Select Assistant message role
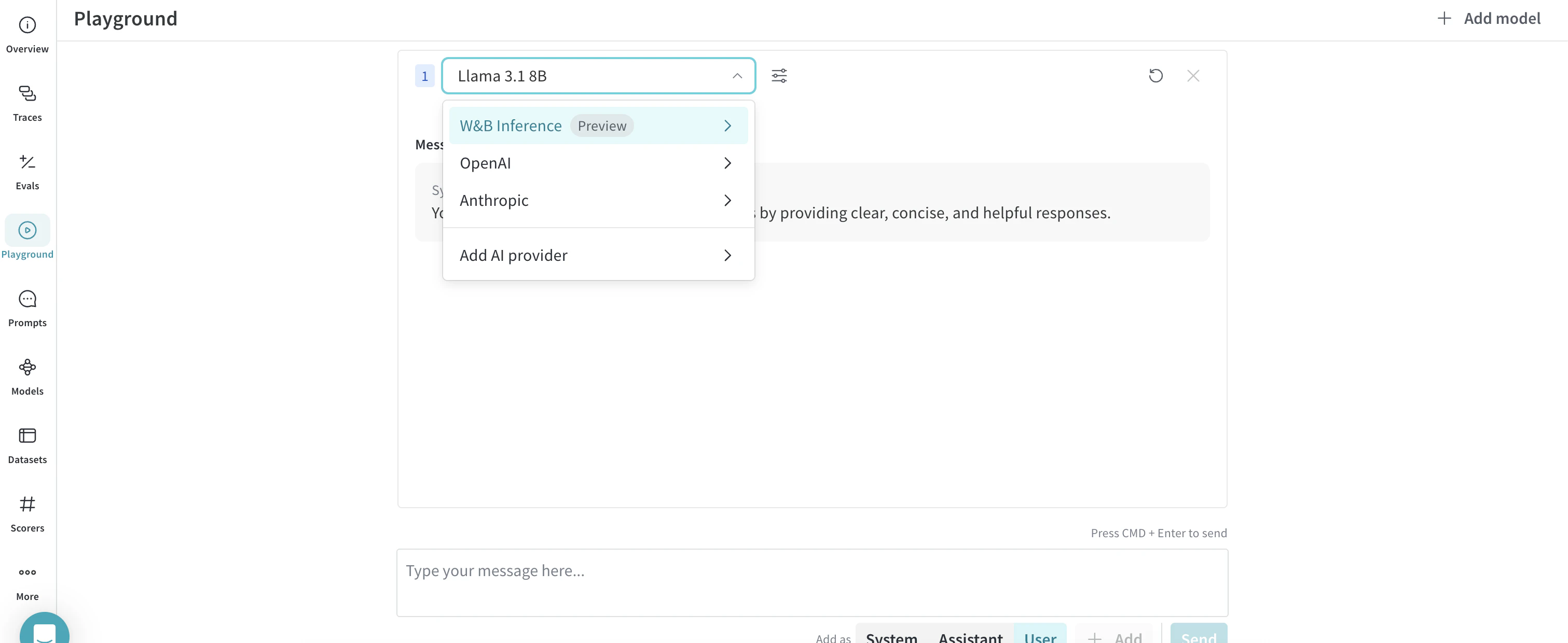 970,636
